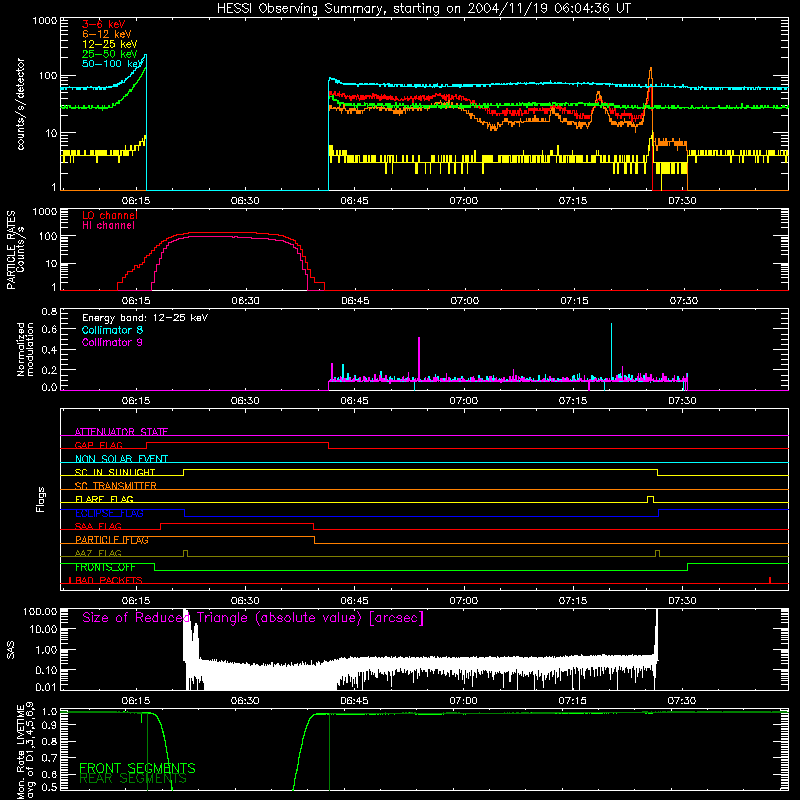Viewport: 800px width, 800px height.
Task: Select the yellow 12-25 keV legend entry
Action: point(109,44)
